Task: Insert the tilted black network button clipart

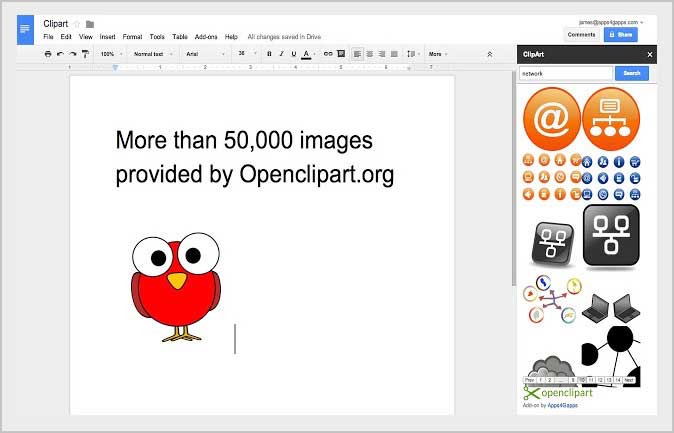Action: click(x=552, y=244)
